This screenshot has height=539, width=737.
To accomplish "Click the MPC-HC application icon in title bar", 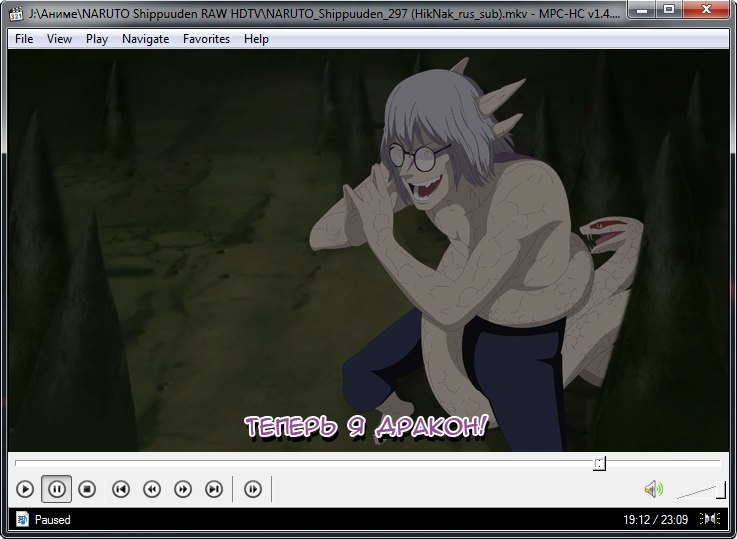I will 16,13.
